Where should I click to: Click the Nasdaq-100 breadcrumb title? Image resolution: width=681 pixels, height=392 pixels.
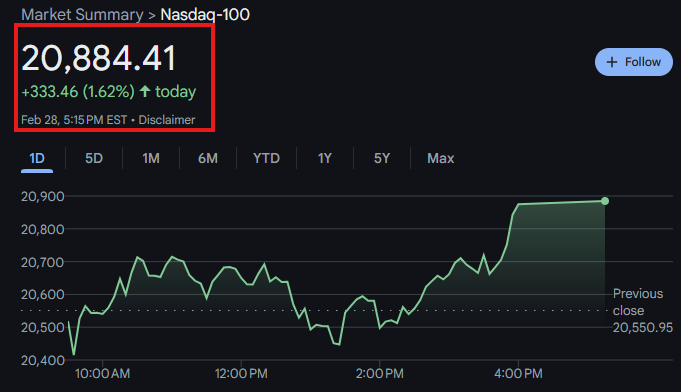coord(205,15)
